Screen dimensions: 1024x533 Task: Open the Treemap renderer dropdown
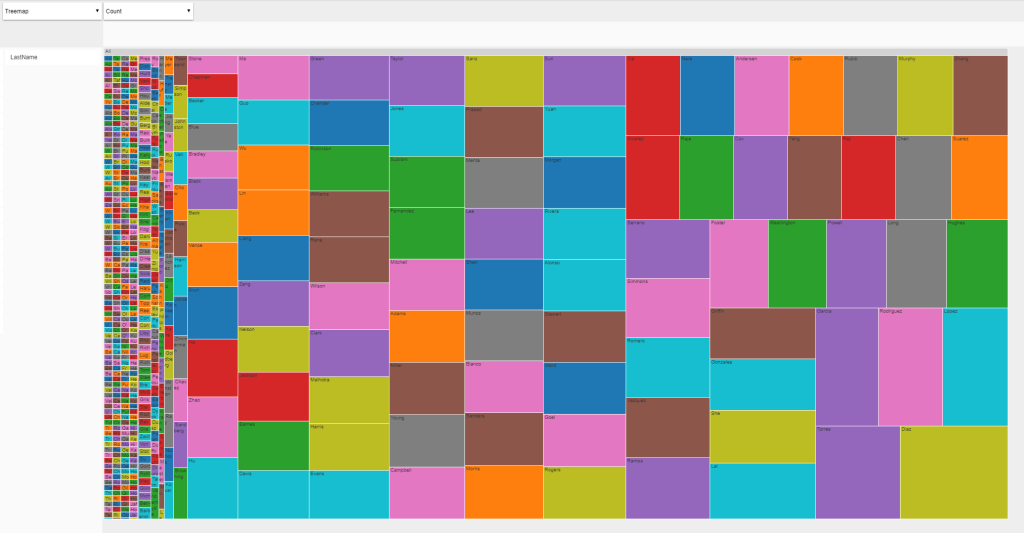(52, 11)
